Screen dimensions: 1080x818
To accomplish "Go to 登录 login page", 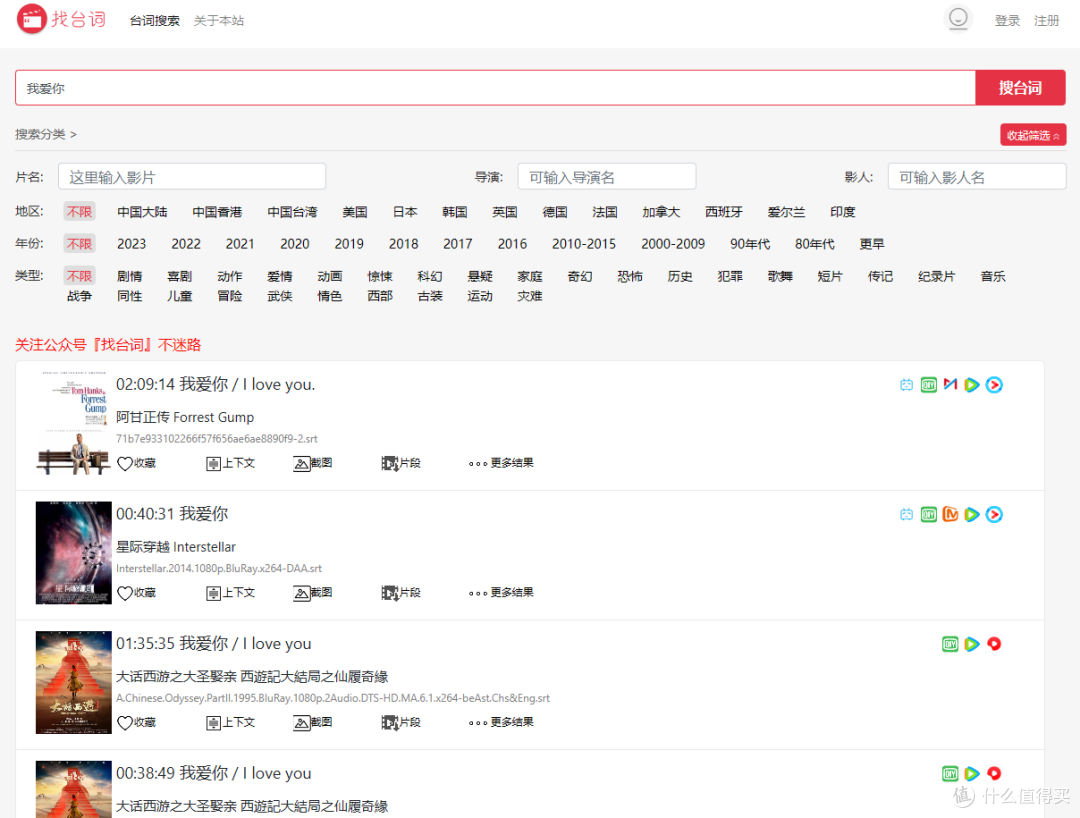I will click(1007, 21).
